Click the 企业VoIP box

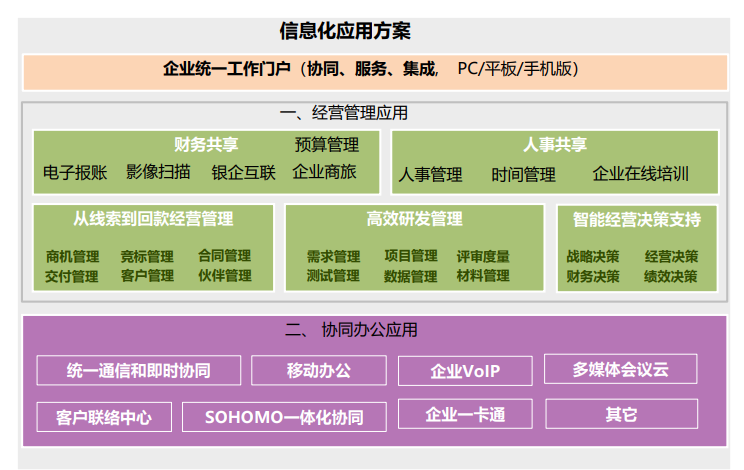(465, 371)
